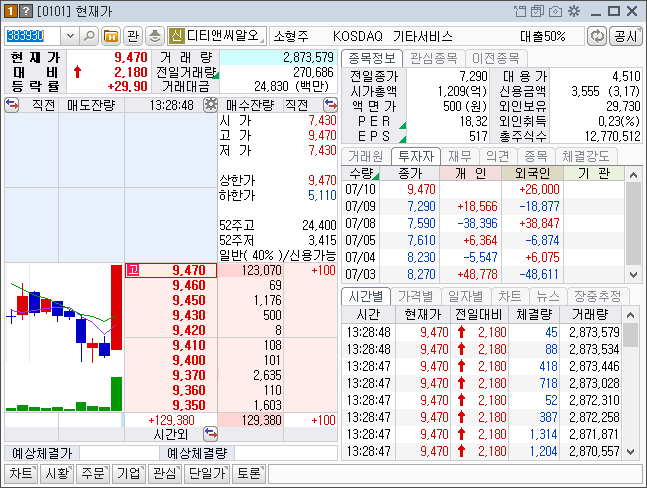Toggle the PER label
The height and width of the screenshot is (488, 647).
374,121
